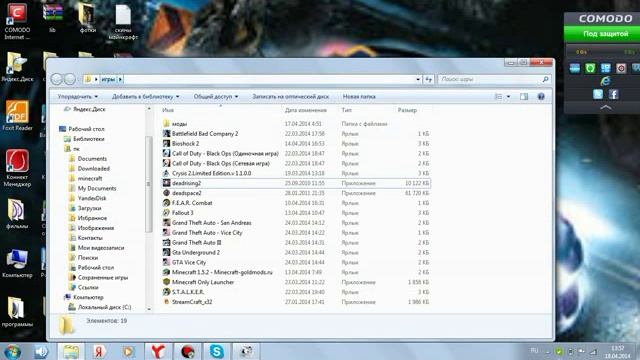Open Foxit Reader desktop icon
Viewport: 640px width, 360px height.
coord(17,116)
